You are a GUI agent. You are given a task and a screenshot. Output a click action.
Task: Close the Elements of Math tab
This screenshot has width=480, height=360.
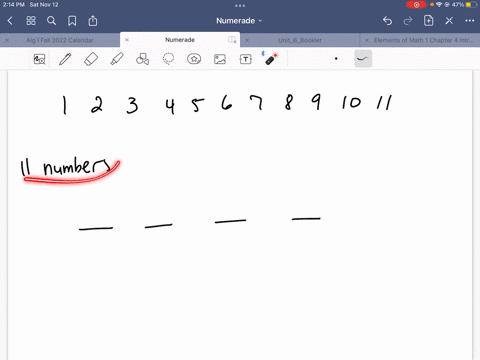(x=367, y=40)
